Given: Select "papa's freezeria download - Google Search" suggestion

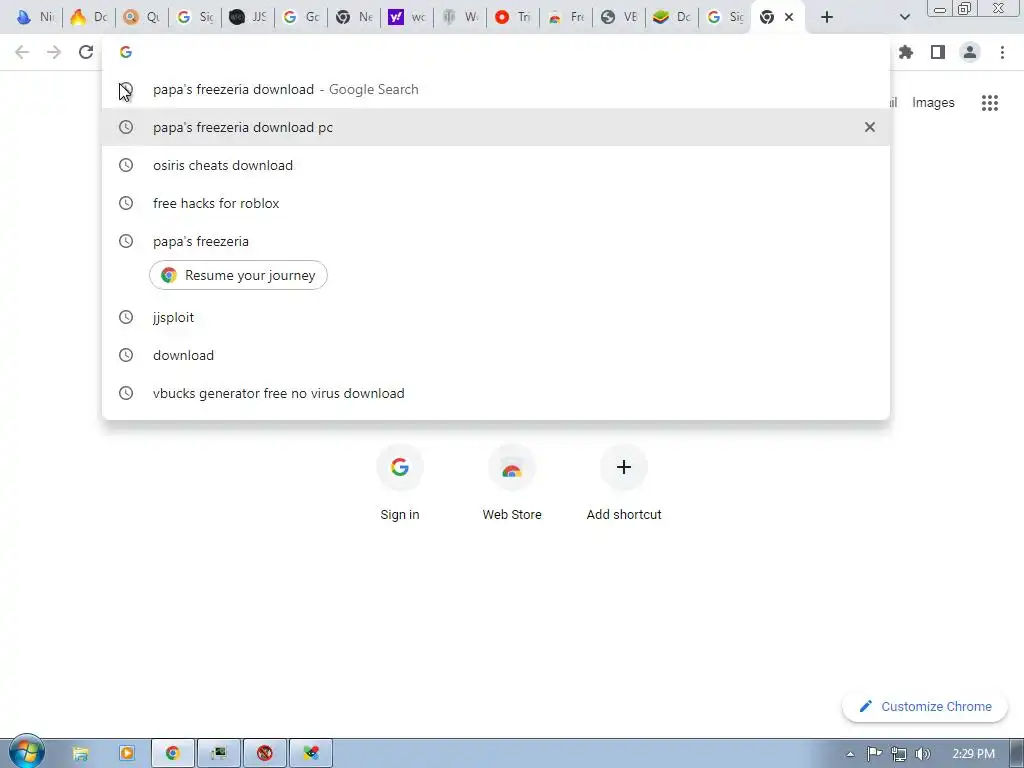Looking at the screenshot, I should click(496, 89).
